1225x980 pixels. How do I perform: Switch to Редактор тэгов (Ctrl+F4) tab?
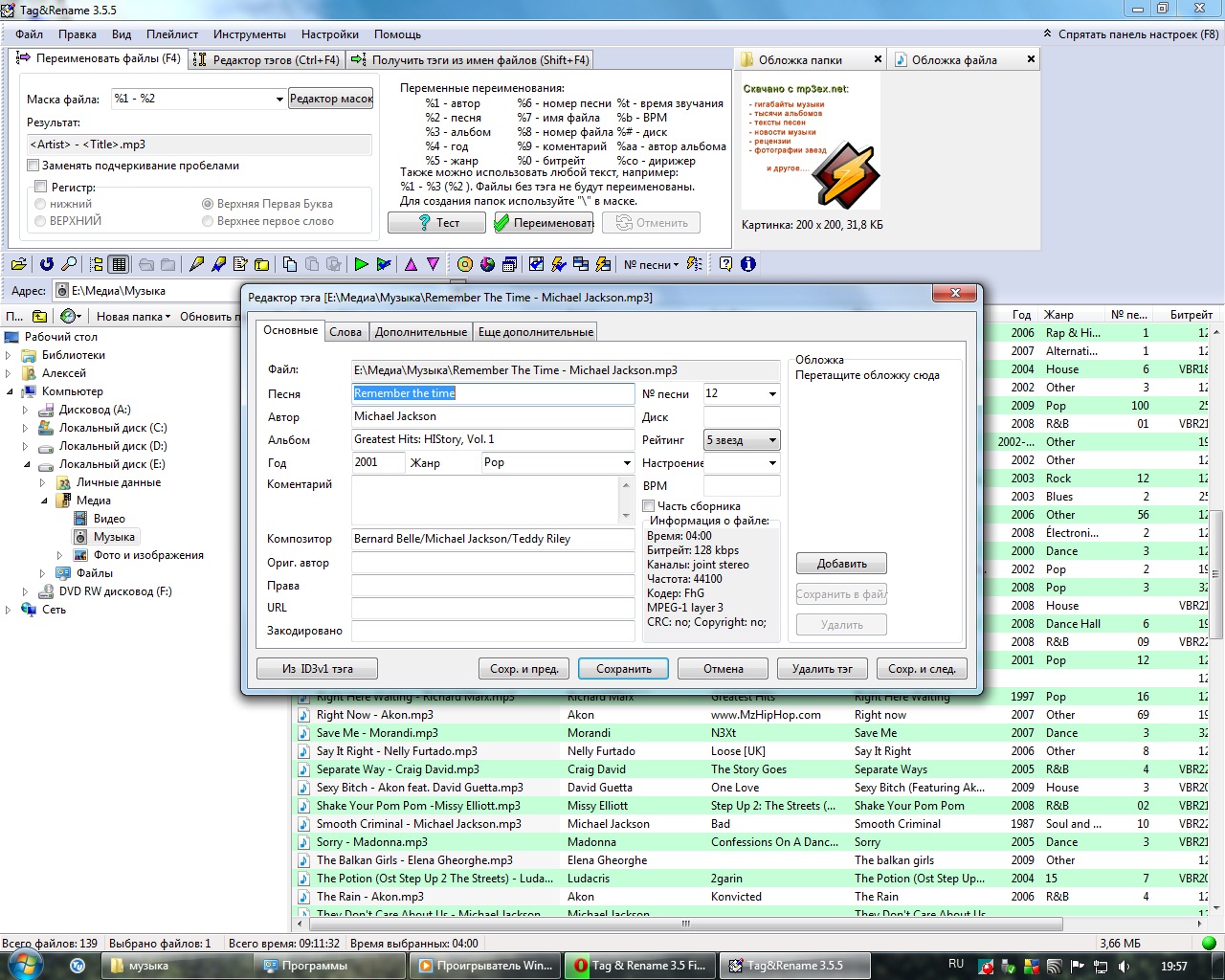(266, 59)
